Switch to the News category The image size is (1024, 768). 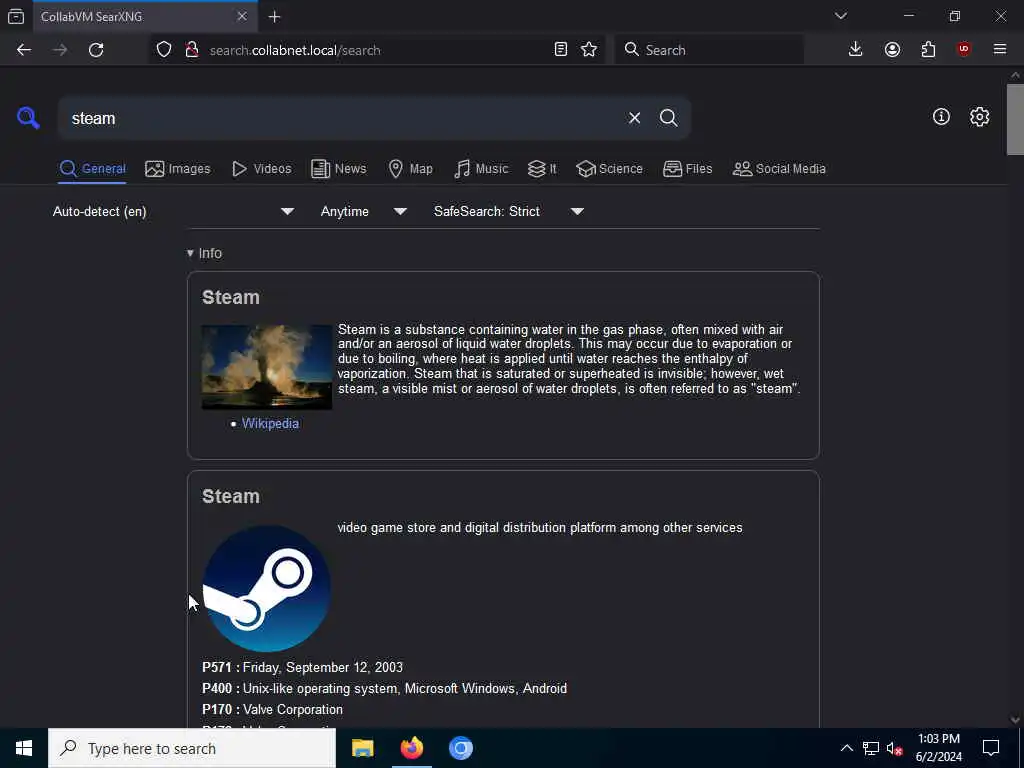(x=338, y=169)
